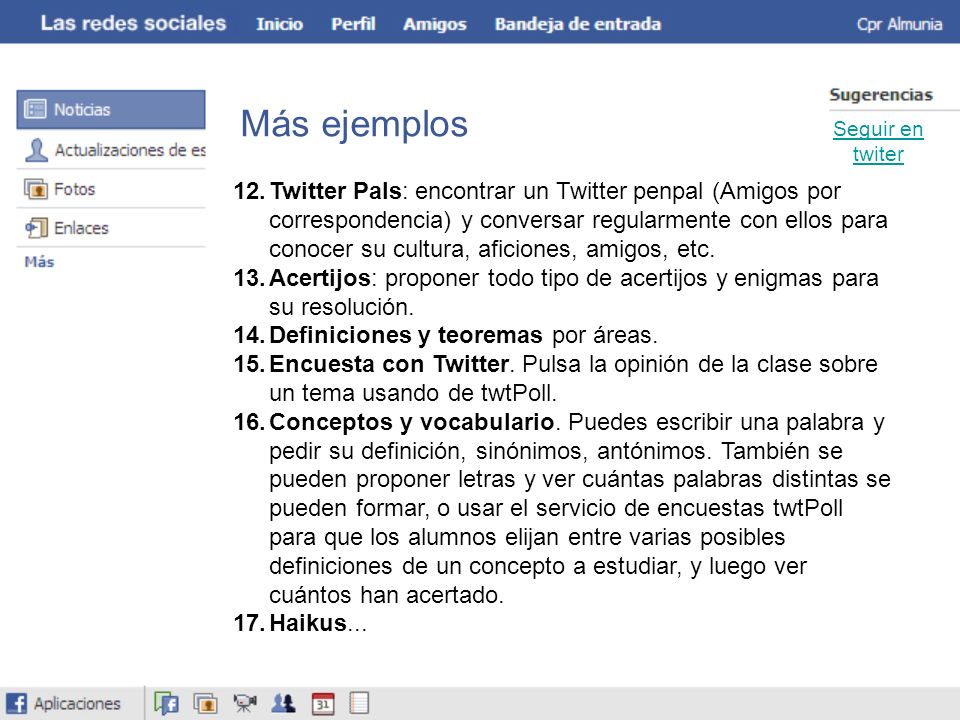960x720 pixels.
Task: Click the Fotos photo icon
Action: pyautogui.click(x=36, y=189)
